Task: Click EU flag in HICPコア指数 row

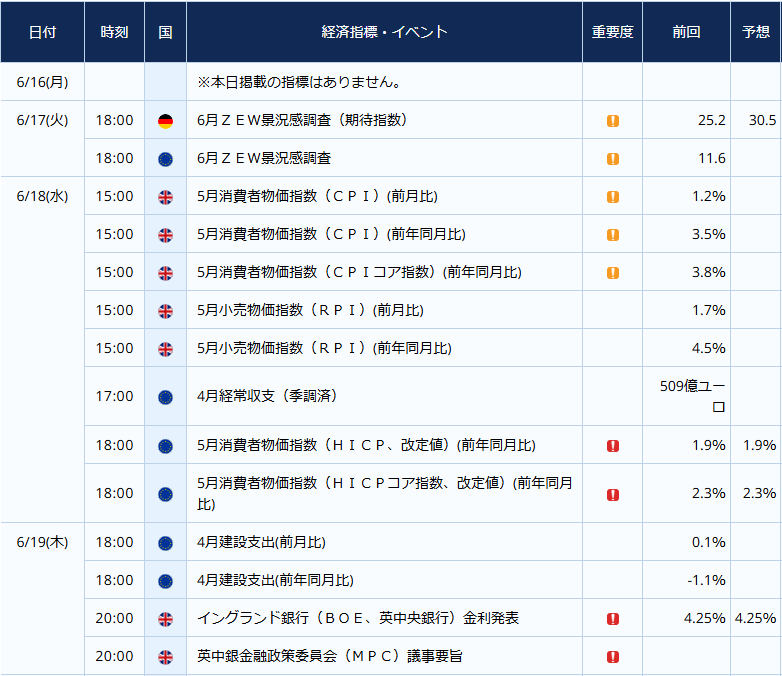Action: pyautogui.click(x=165, y=494)
